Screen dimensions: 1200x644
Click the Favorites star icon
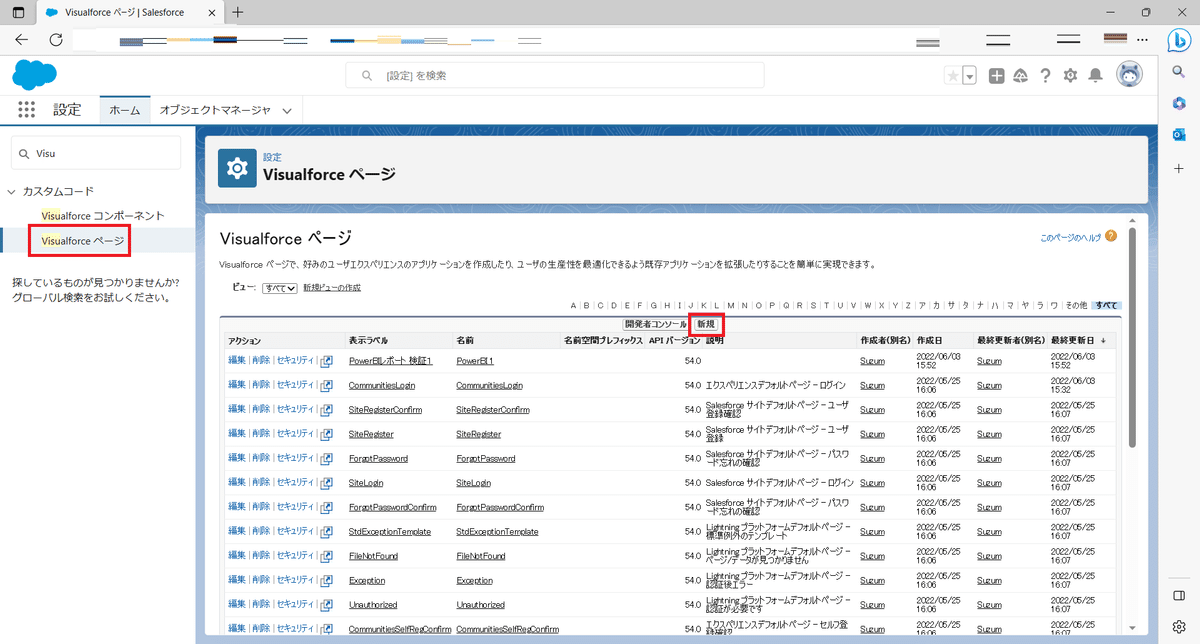[952, 76]
